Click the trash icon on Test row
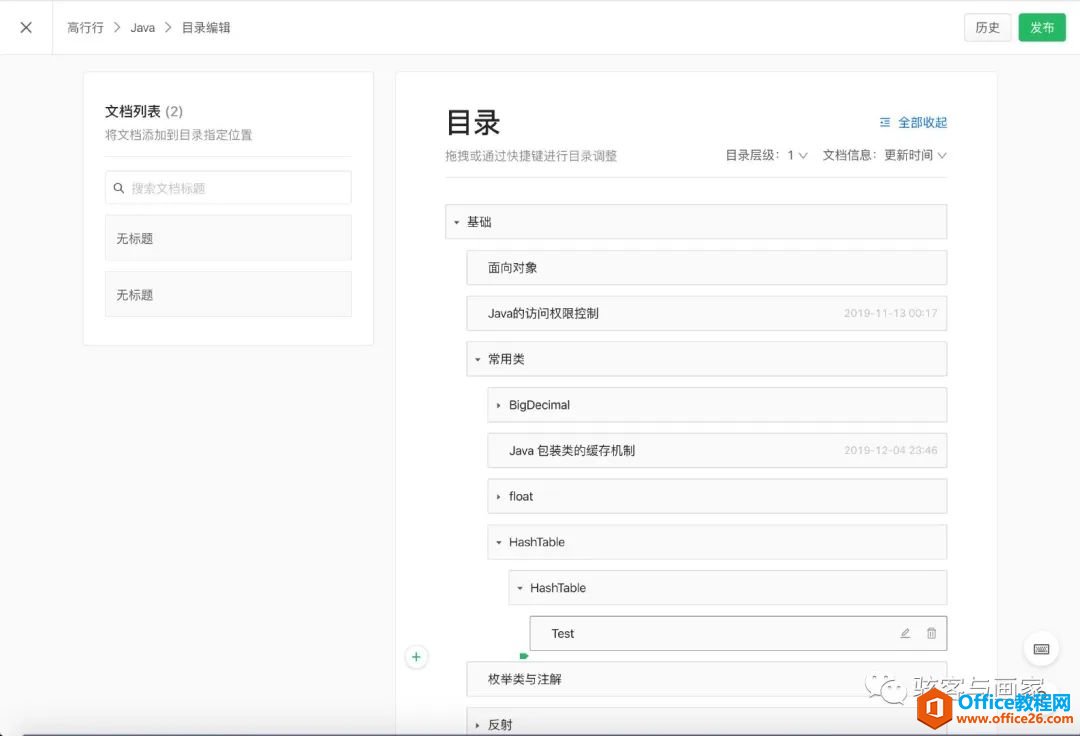1080x736 pixels. pos(931,633)
